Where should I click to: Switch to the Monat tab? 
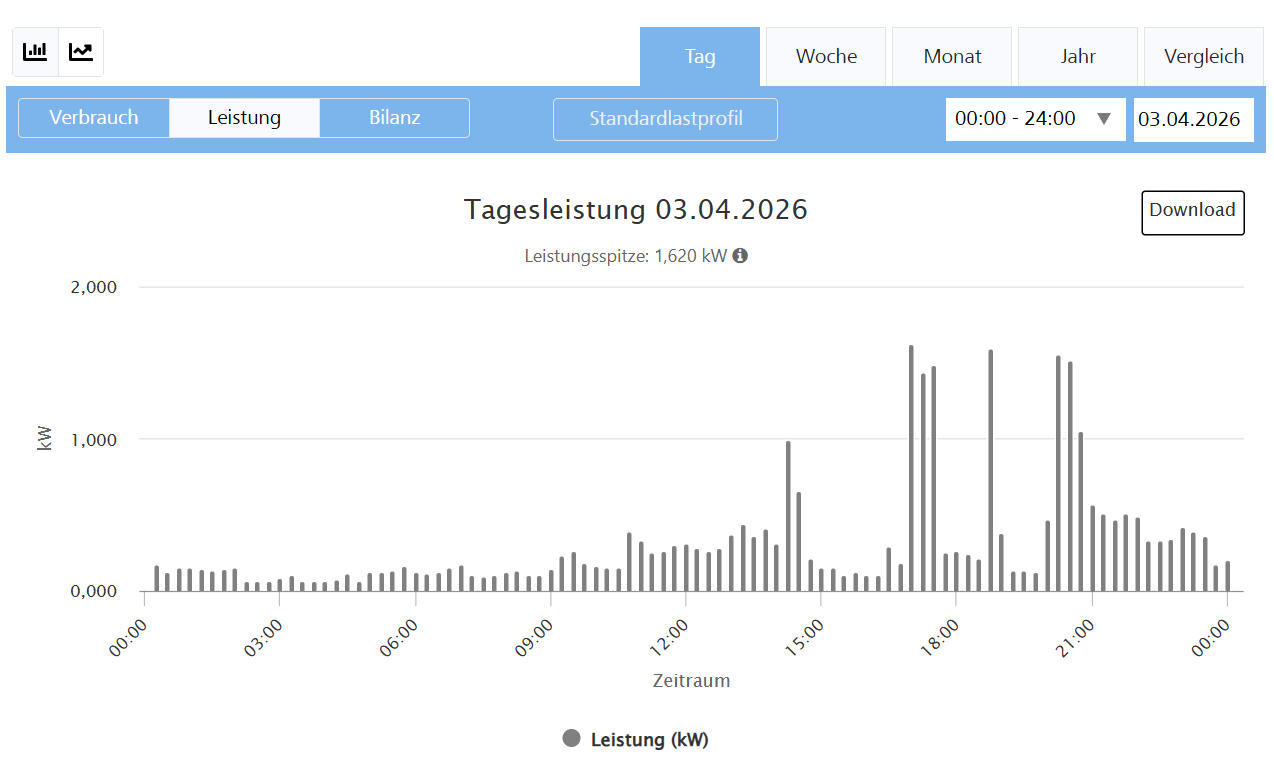pos(952,57)
